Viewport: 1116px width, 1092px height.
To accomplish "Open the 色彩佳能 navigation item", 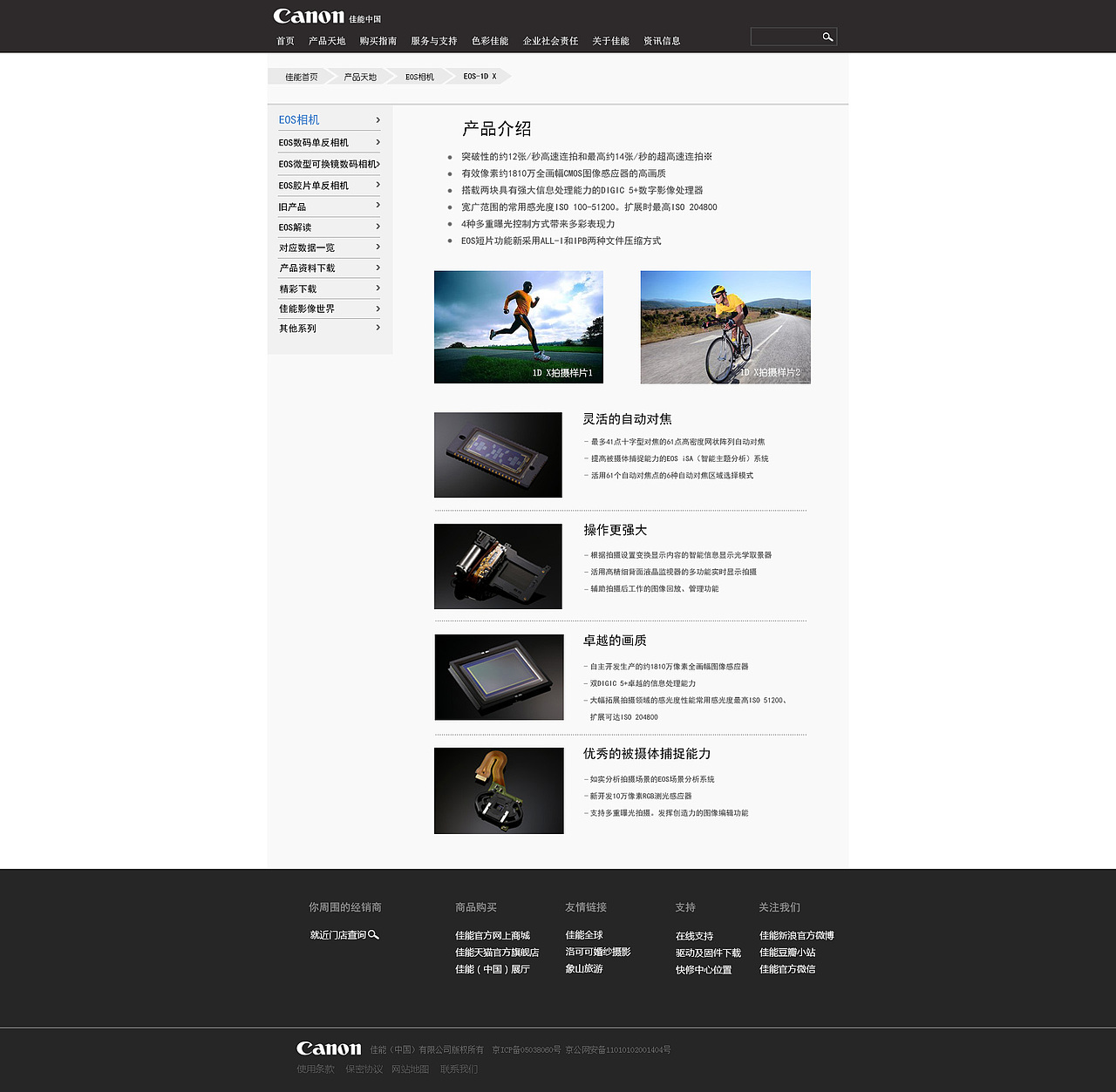I will pyautogui.click(x=490, y=41).
